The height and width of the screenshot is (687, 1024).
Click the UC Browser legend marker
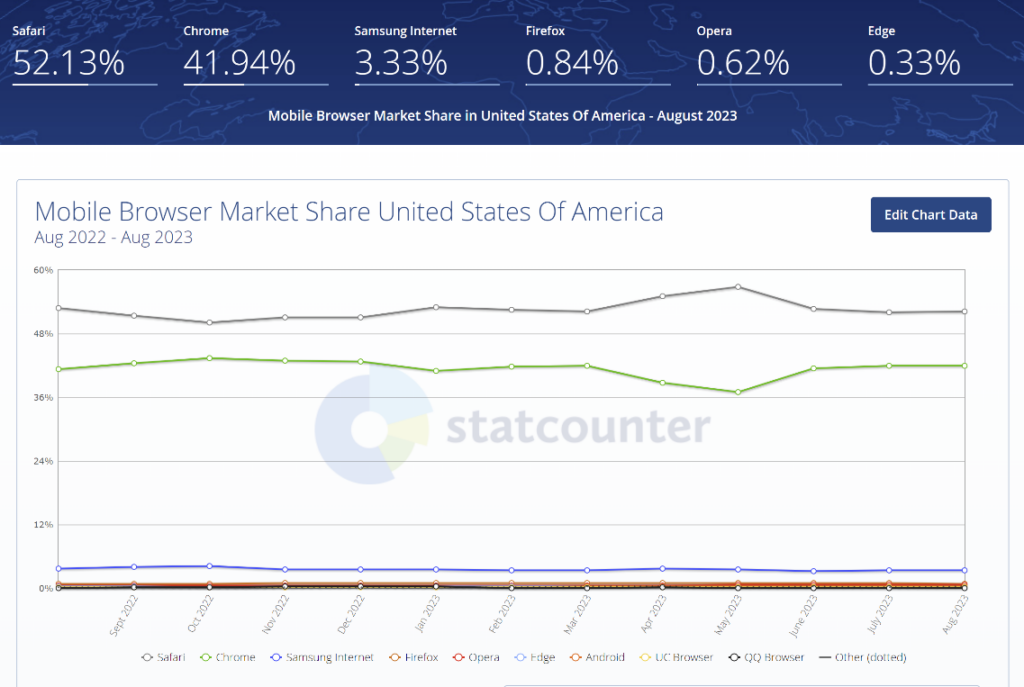click(644, 657)
